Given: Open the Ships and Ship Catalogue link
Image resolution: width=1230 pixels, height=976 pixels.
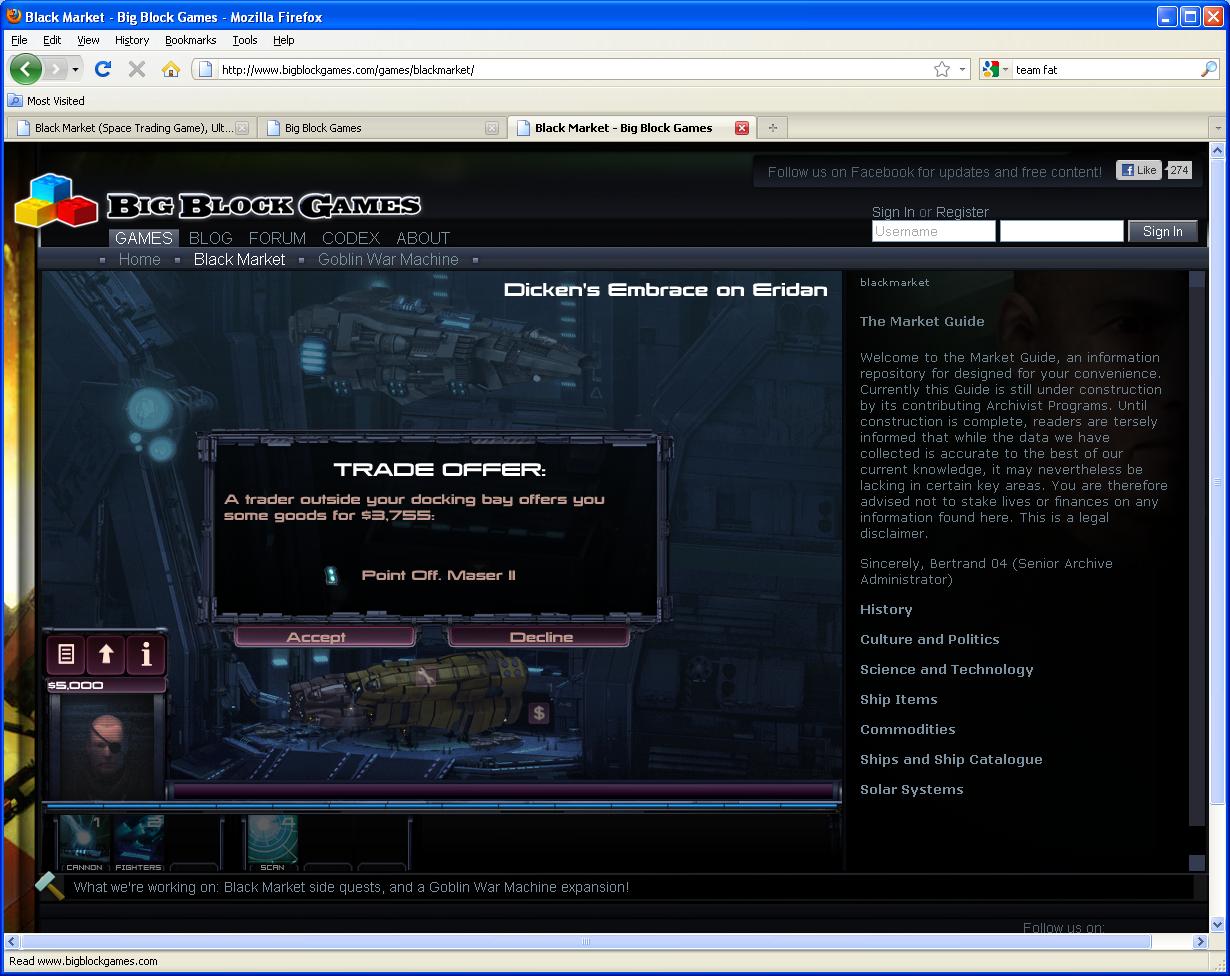Looking at the screenshot, I should coord(951,759).
